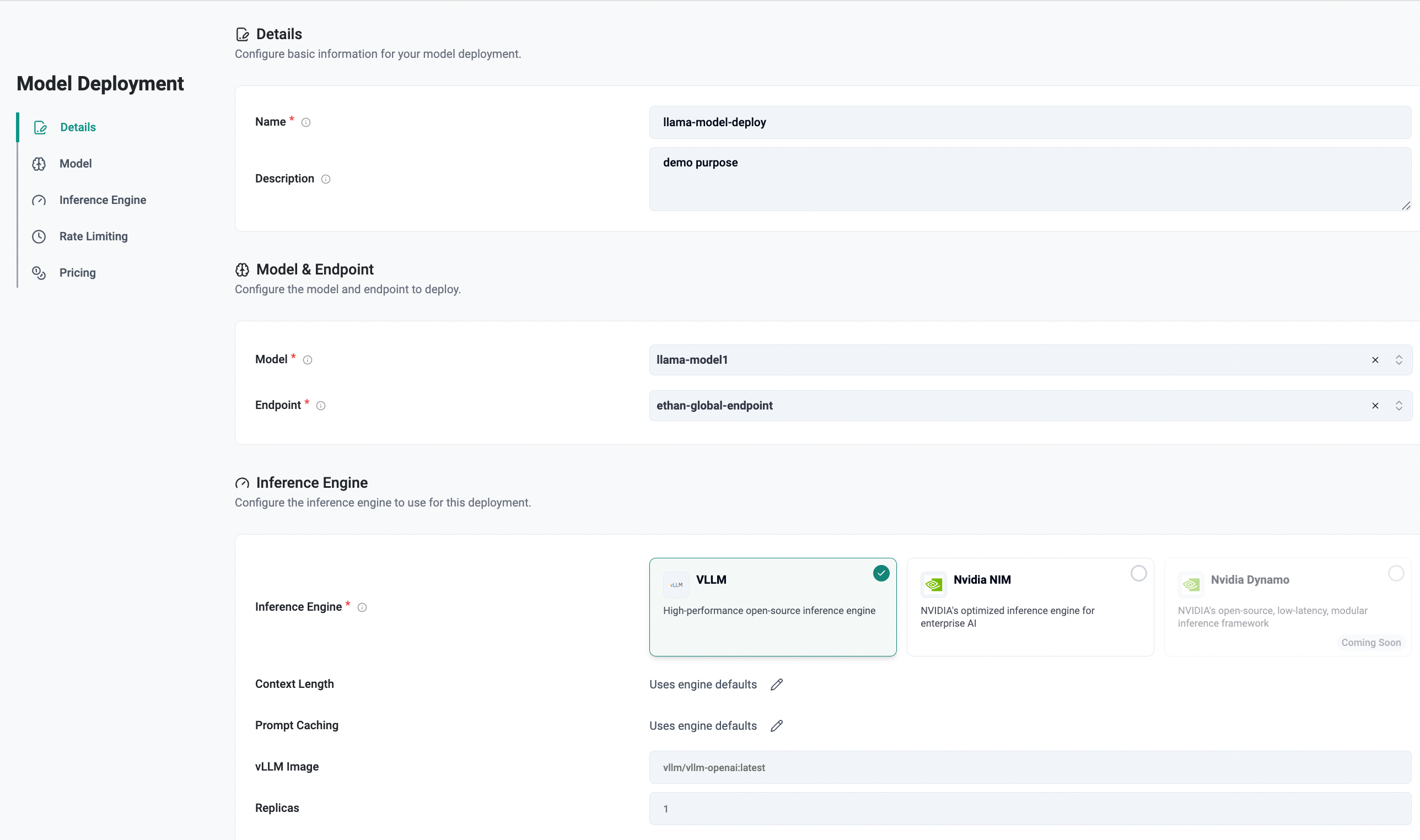
Task: Edit Prompt Caching via pencil icon
Action: [x=777, y=726]
